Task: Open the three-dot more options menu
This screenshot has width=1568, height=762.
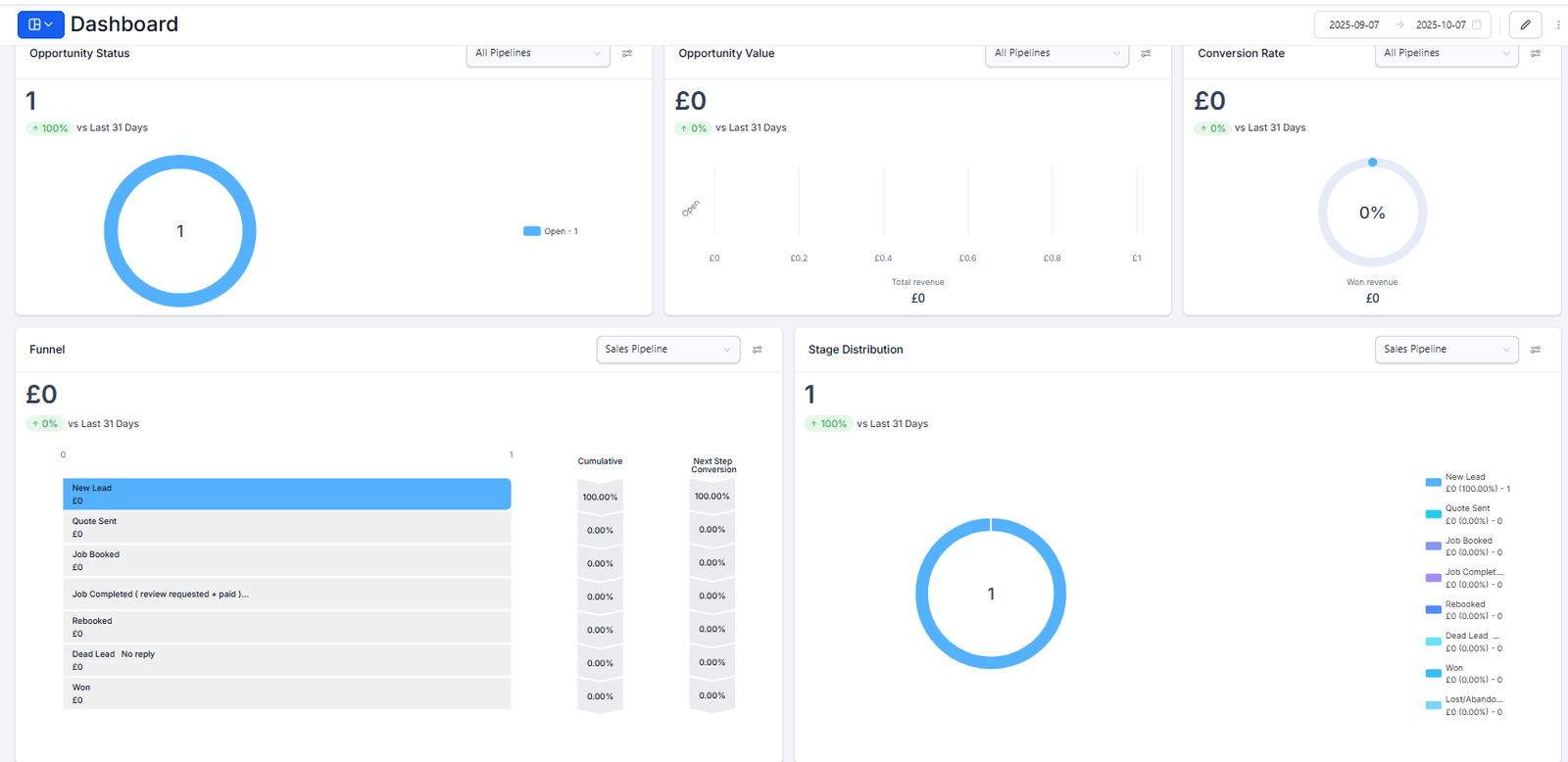Action: click(x=1558, y=24)
